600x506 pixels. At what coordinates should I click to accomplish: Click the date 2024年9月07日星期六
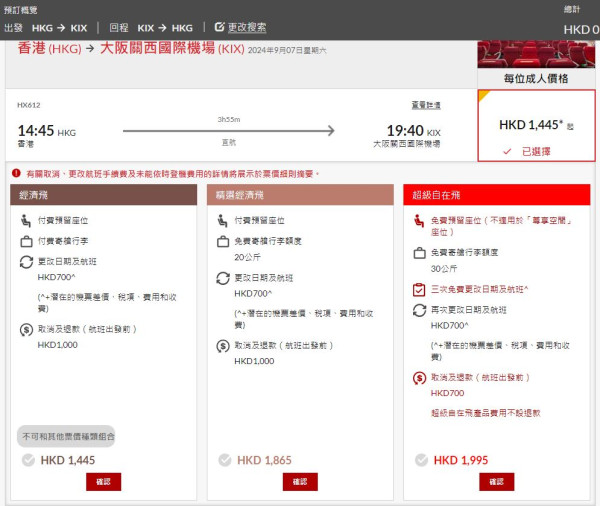pyautogui.click(x=287, y=50)
